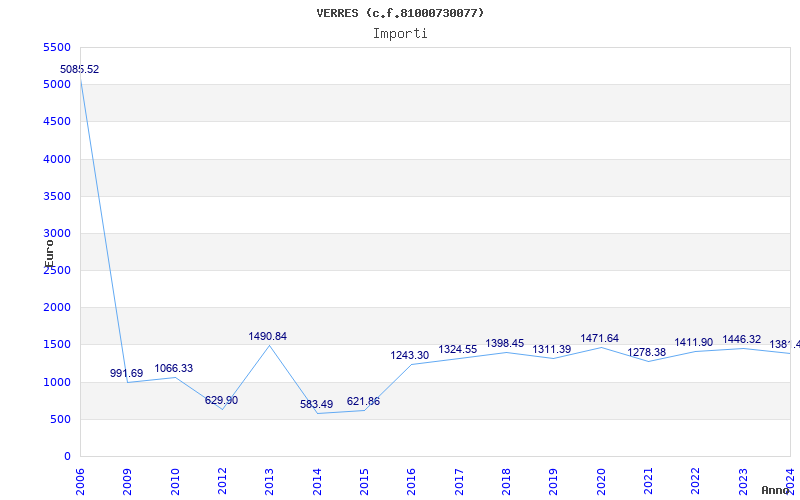The width and height of the screenshot is (800, 500).
Task: Click the x-axis year 2016
Action: 412,482
